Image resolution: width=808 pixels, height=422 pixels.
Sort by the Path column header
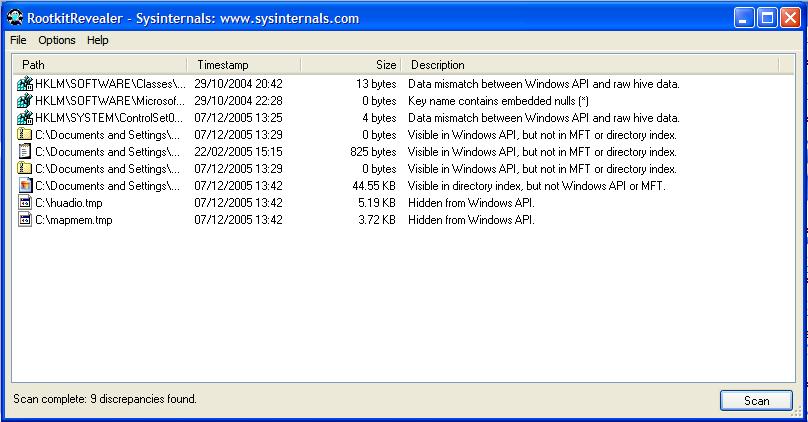tap(99, 65)
